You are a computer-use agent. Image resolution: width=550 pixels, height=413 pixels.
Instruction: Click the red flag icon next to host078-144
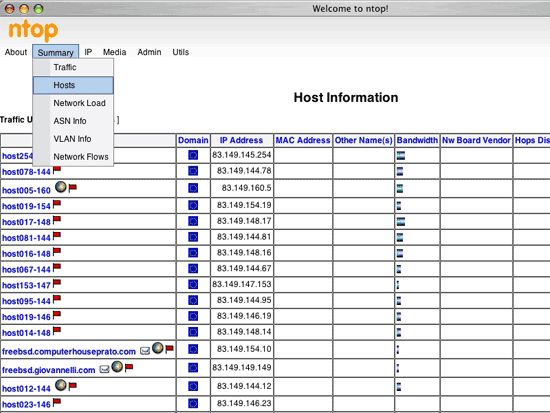pos(57,170)
